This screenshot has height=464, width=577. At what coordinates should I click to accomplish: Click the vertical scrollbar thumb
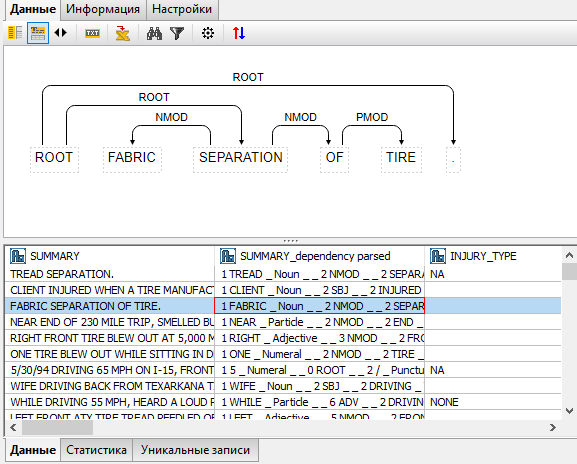tap(569, 272)
